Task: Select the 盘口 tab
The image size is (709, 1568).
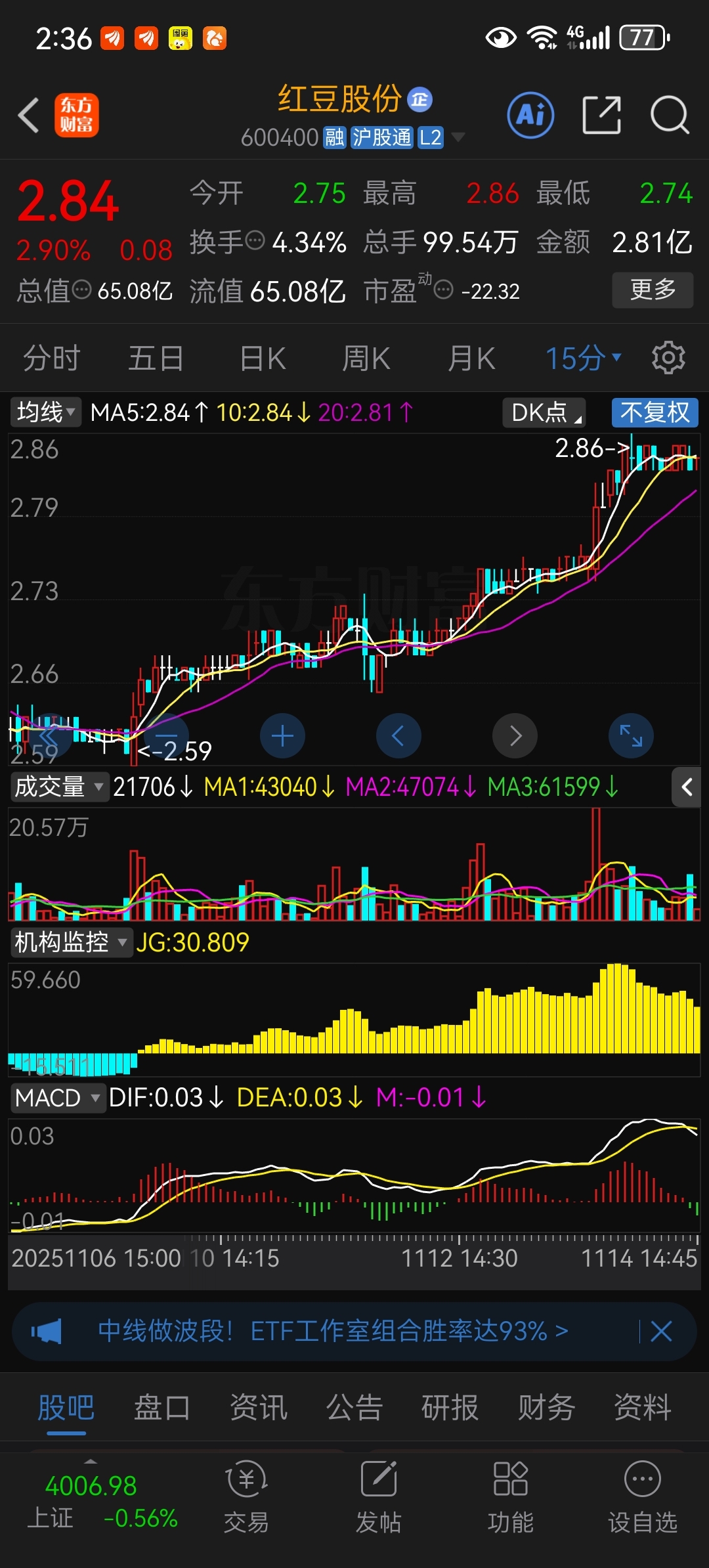Action: pos(162,1408)
